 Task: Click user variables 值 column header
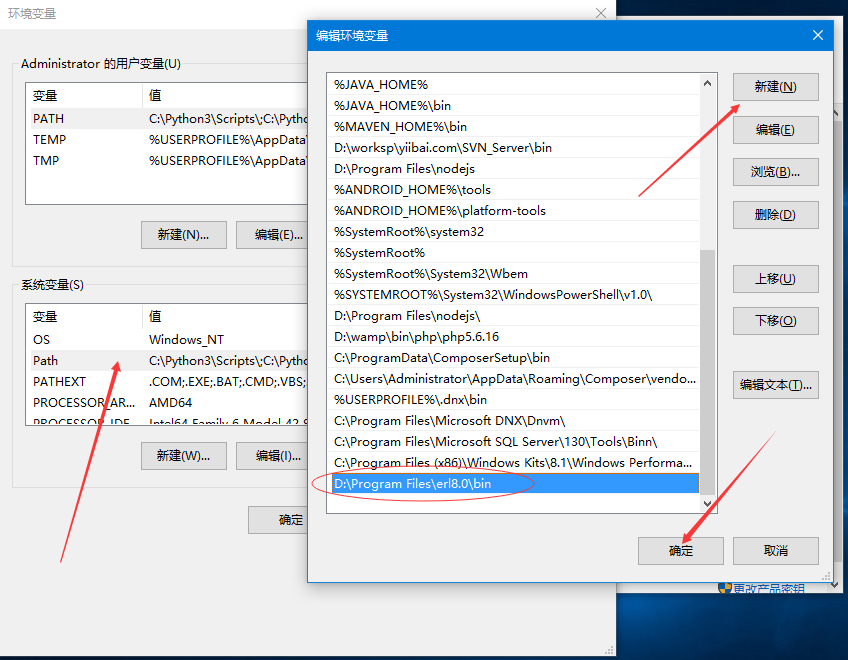click(225, 96)
